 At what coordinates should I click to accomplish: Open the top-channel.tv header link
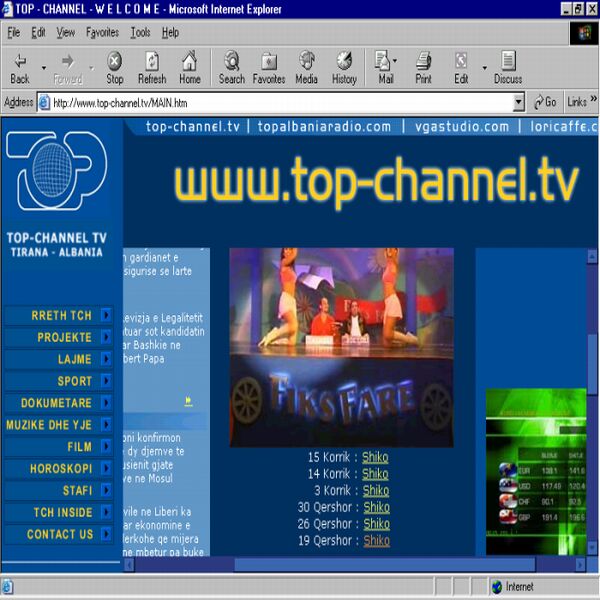193,126
